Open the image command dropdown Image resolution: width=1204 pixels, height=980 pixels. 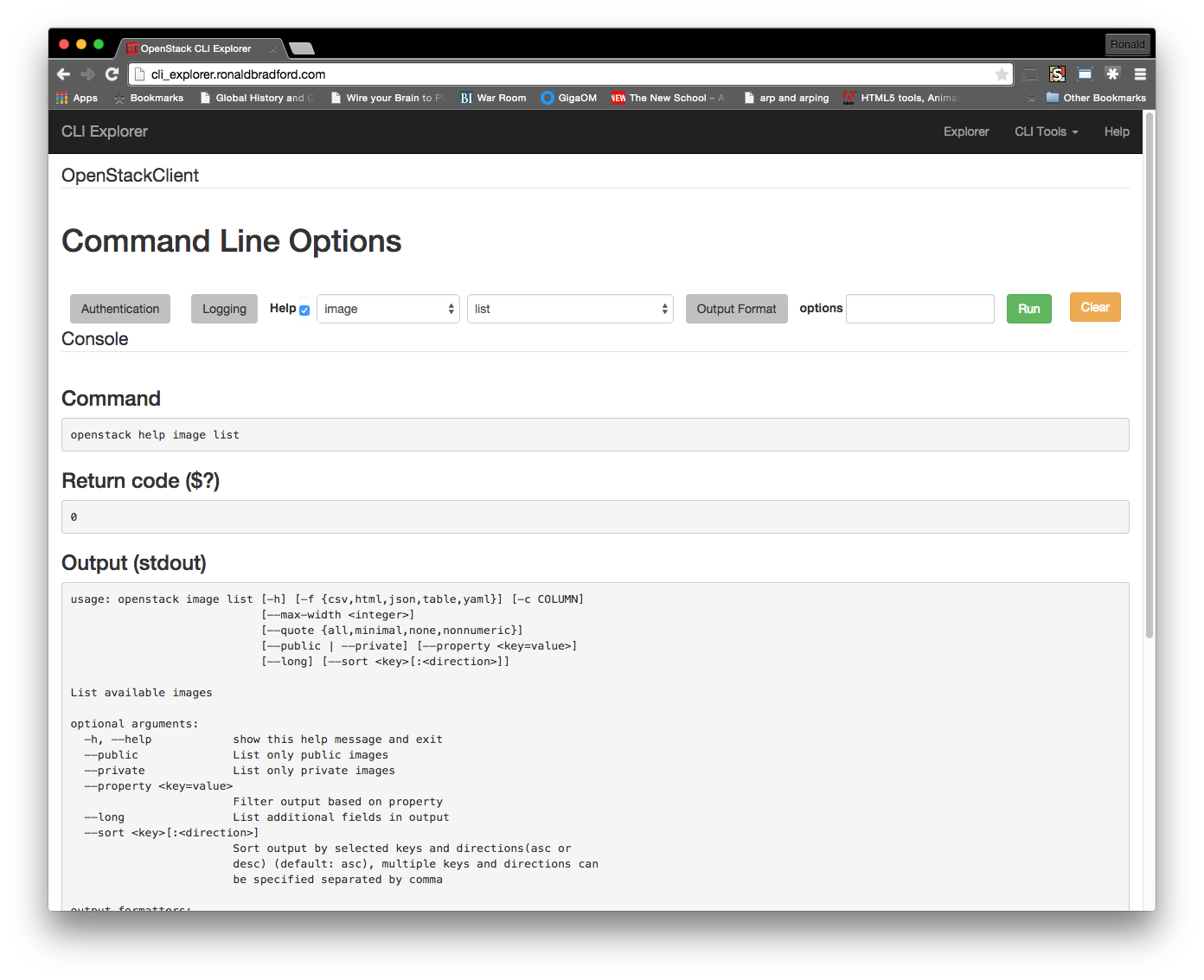pos(388,309)
